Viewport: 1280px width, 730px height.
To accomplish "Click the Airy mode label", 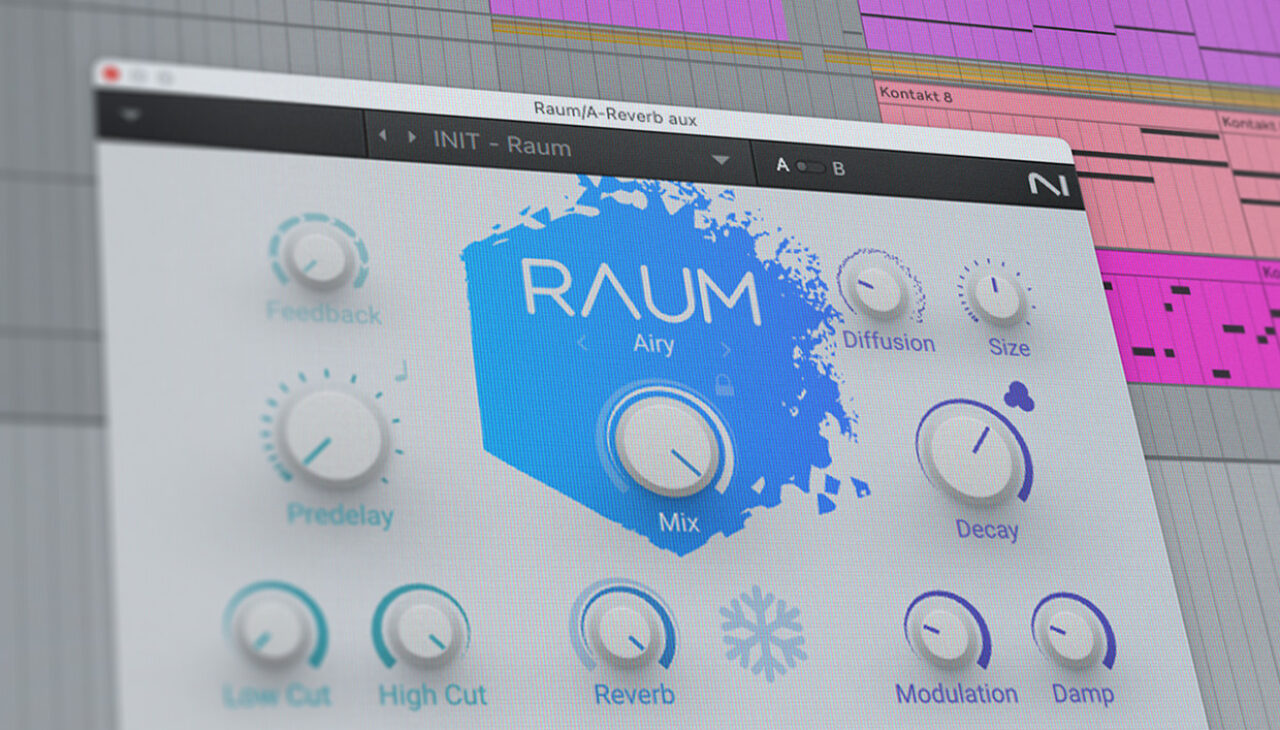I will pos(653,345).
